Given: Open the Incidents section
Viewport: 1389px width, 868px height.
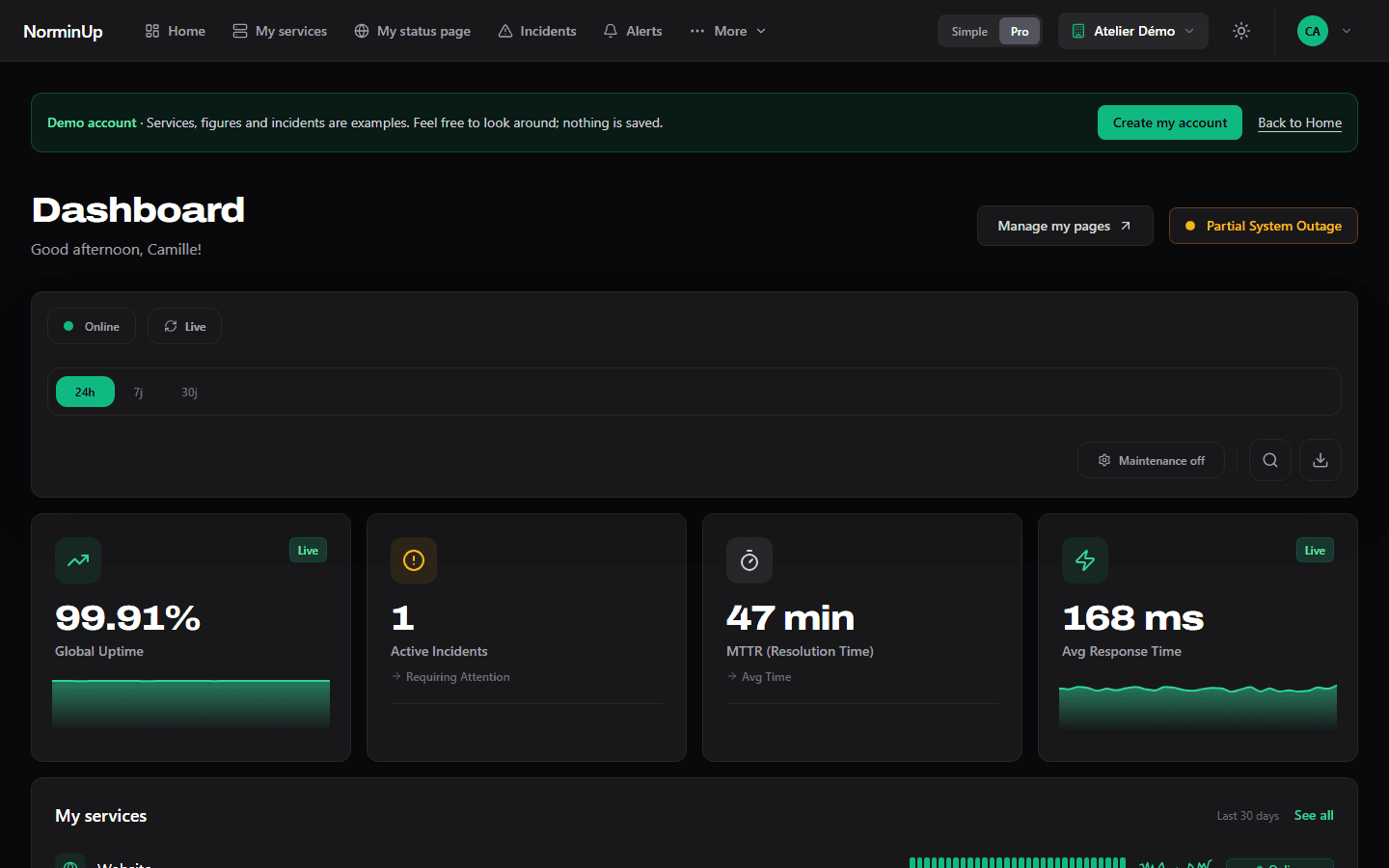Looking at the screenshot, I should coord(537,31).
